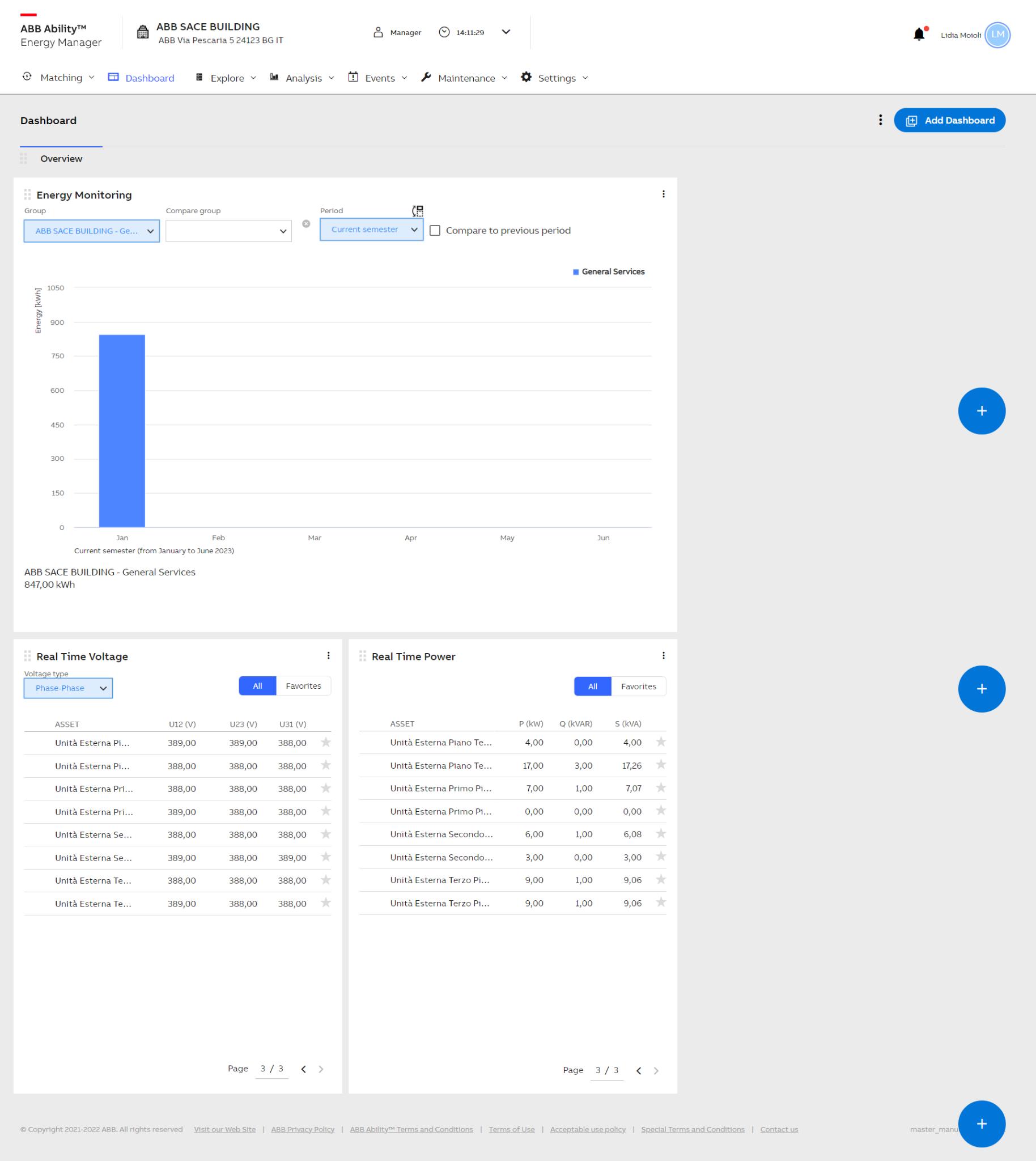Viewport: 1036px width, 1161px height.
Task: Click the Real Time Voltage drag handle
Action: [x=27, y=656]
